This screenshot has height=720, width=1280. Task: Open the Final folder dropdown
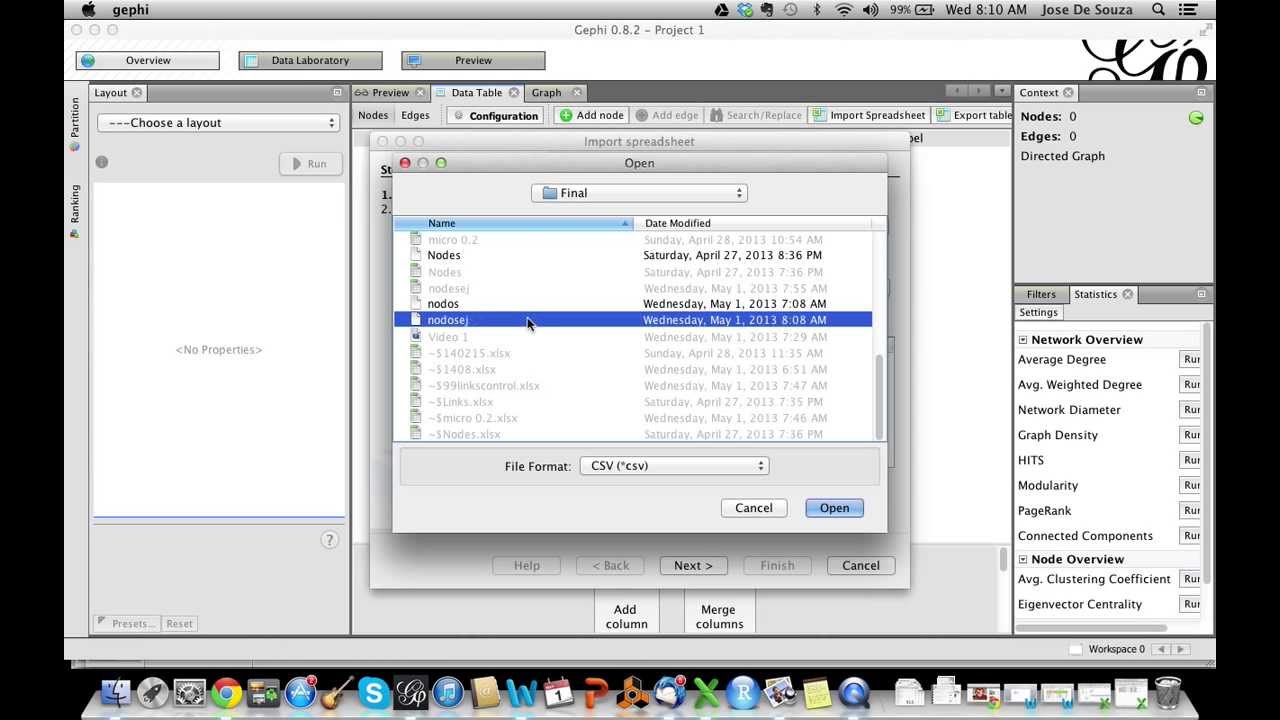[x=640, y=193]
